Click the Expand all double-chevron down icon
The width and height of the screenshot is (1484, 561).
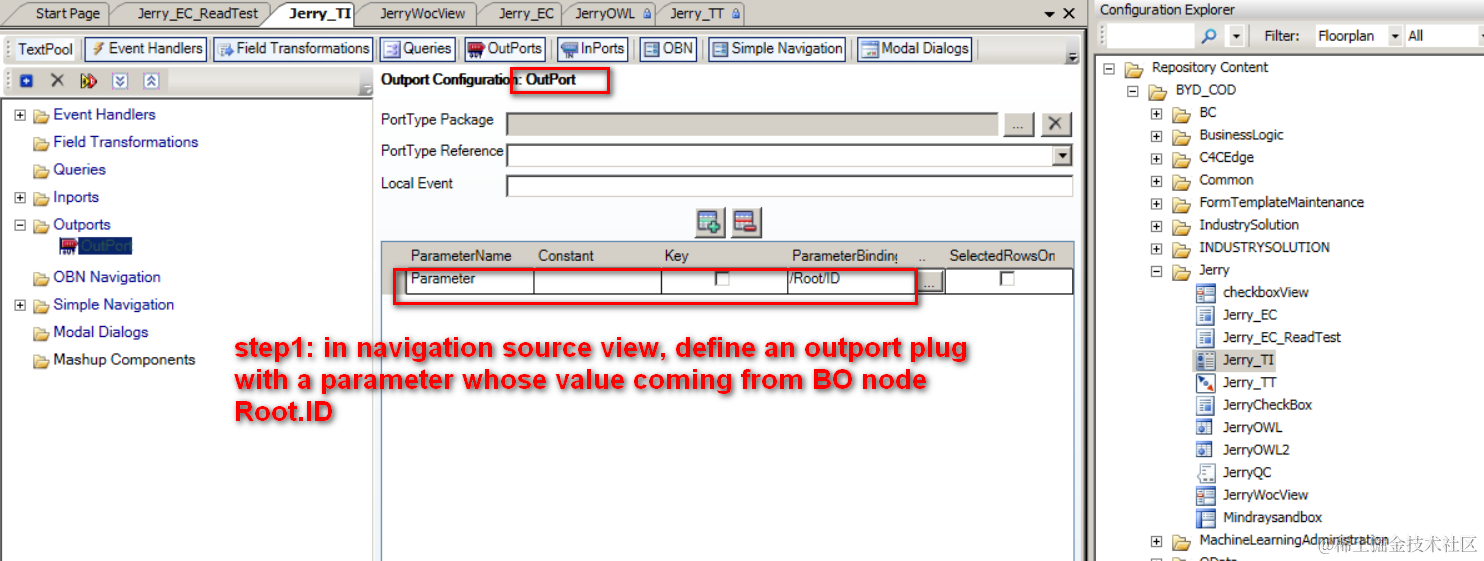click(120, 81)
